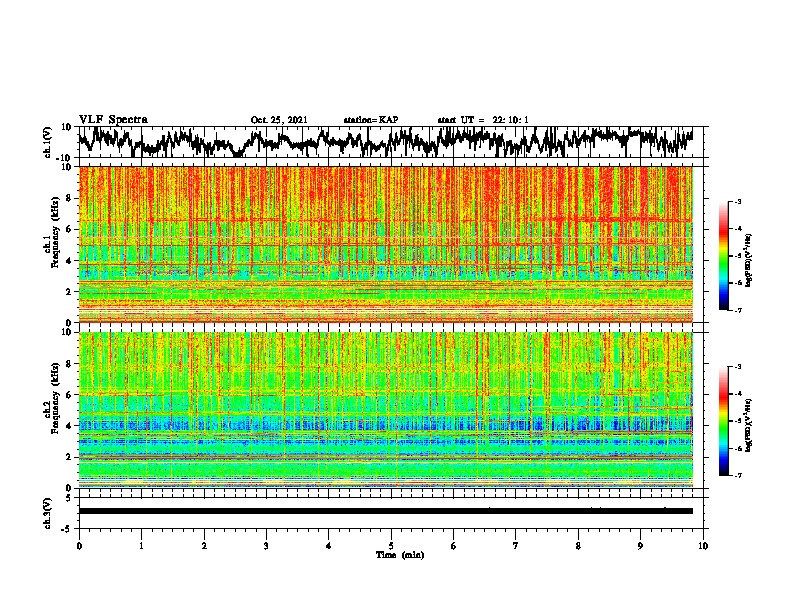Screen dimensions: 792x612
Task: Click the "ch.3(V)" axis label
Action: click(x=48, y=514)
